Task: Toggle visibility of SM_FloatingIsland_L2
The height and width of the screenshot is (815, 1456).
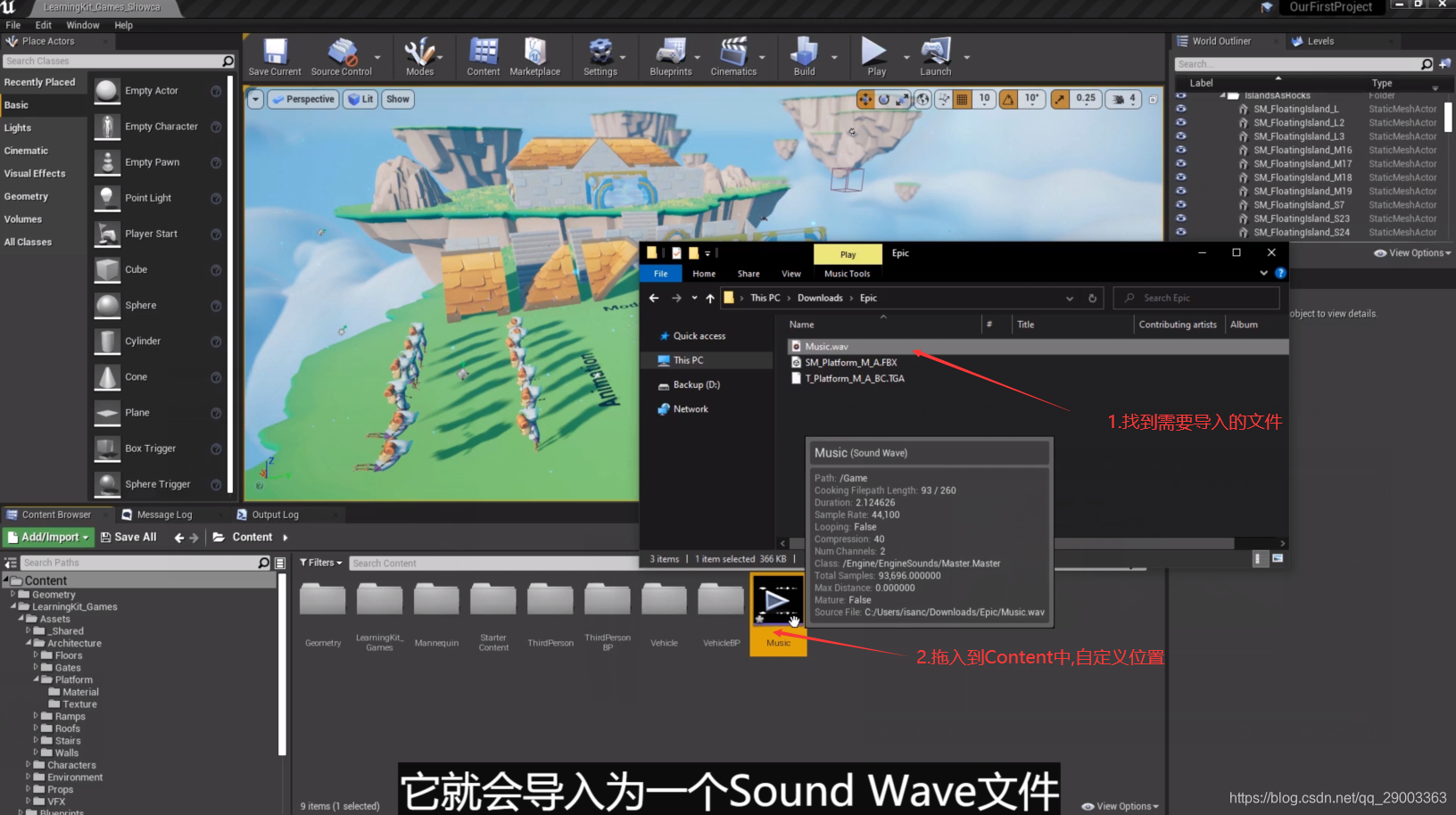Action: point(1181,122)
